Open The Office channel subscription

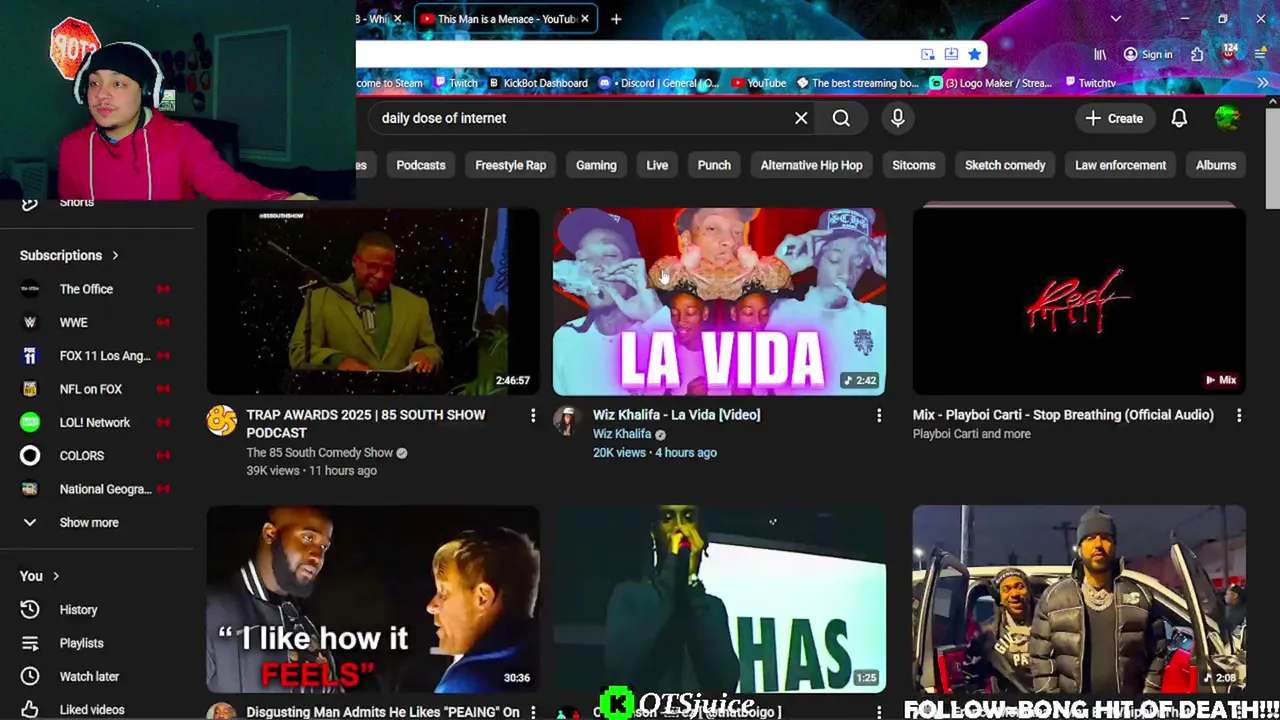[95, 289]
